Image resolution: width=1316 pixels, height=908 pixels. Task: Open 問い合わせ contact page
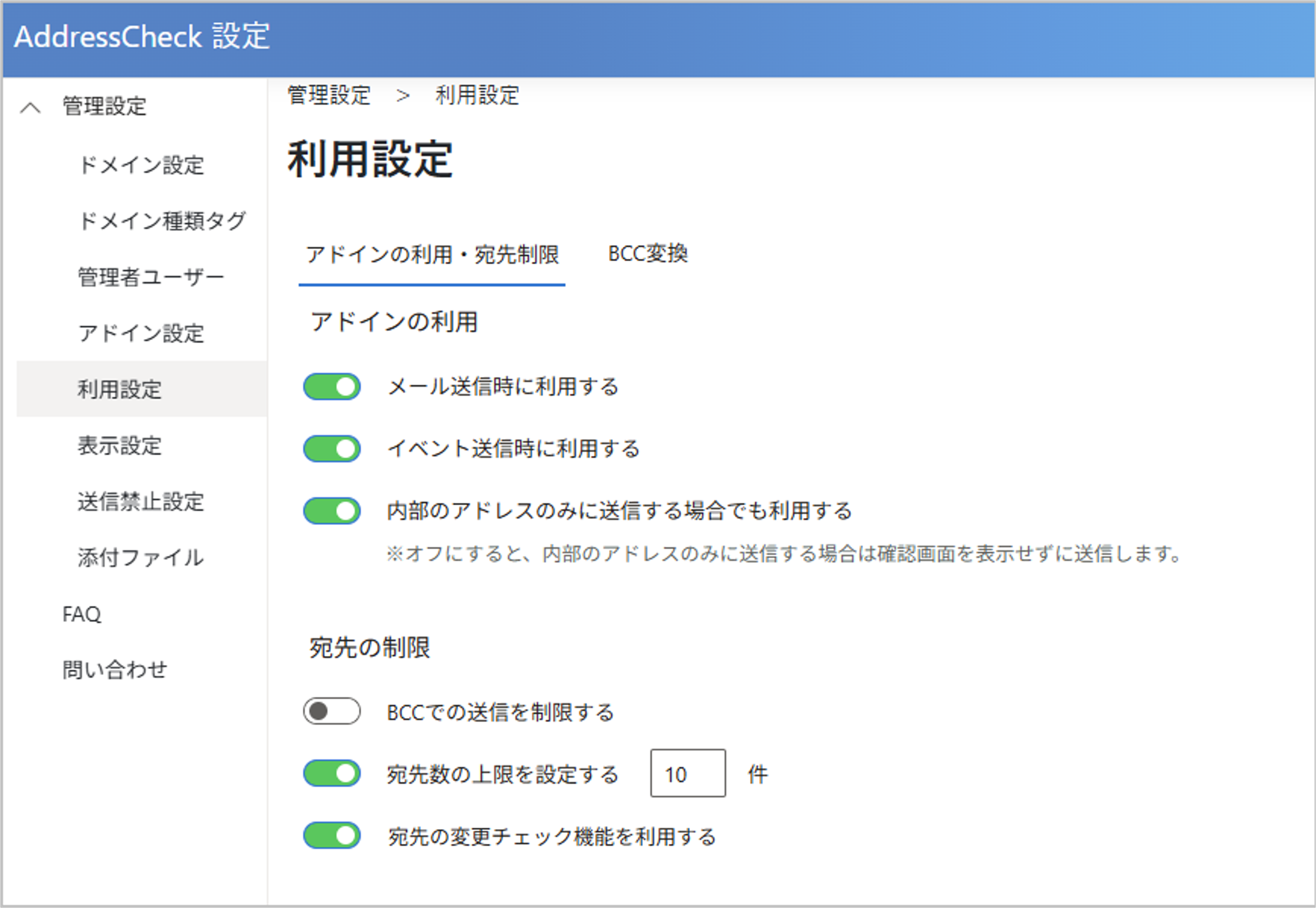tap(114, 669)
